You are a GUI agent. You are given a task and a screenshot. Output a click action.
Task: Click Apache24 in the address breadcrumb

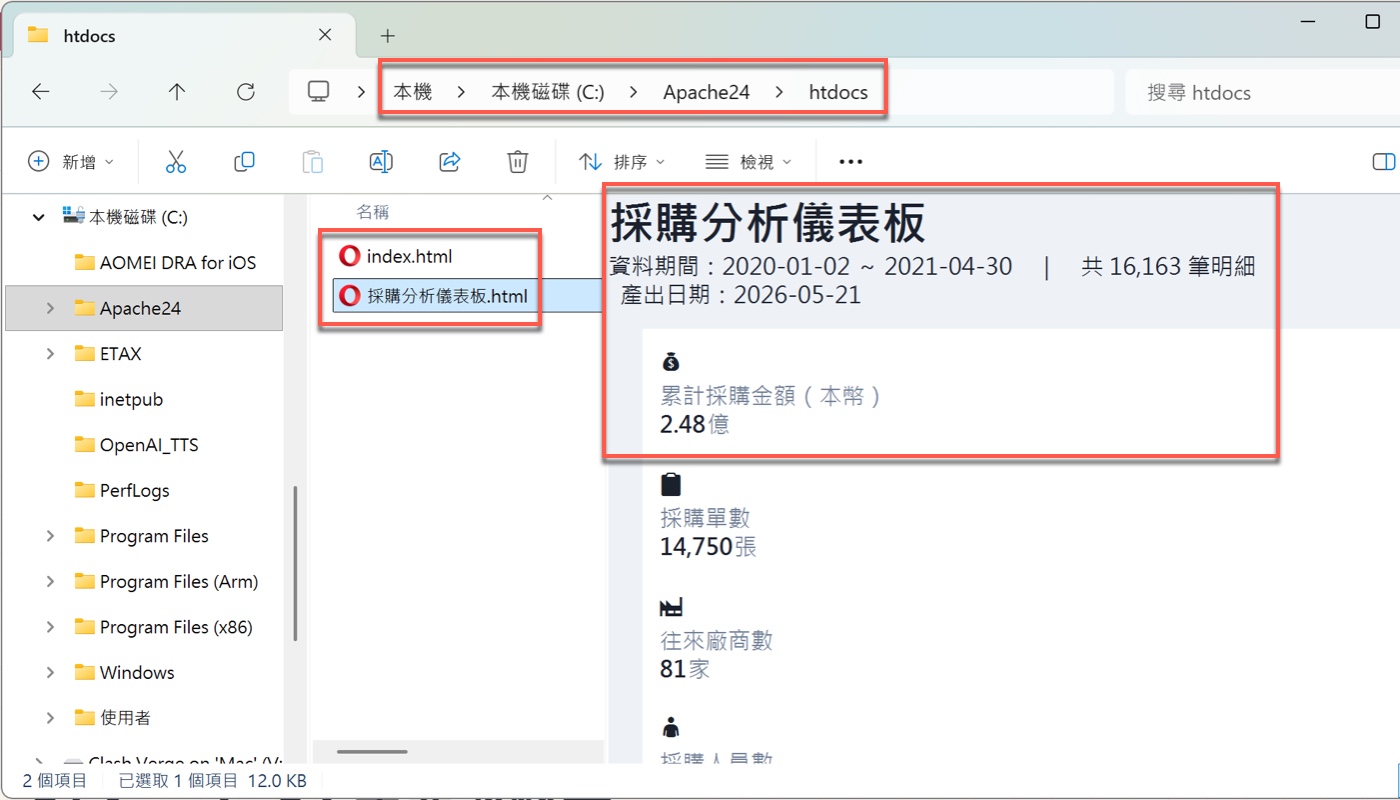click(x=706, y=92)
